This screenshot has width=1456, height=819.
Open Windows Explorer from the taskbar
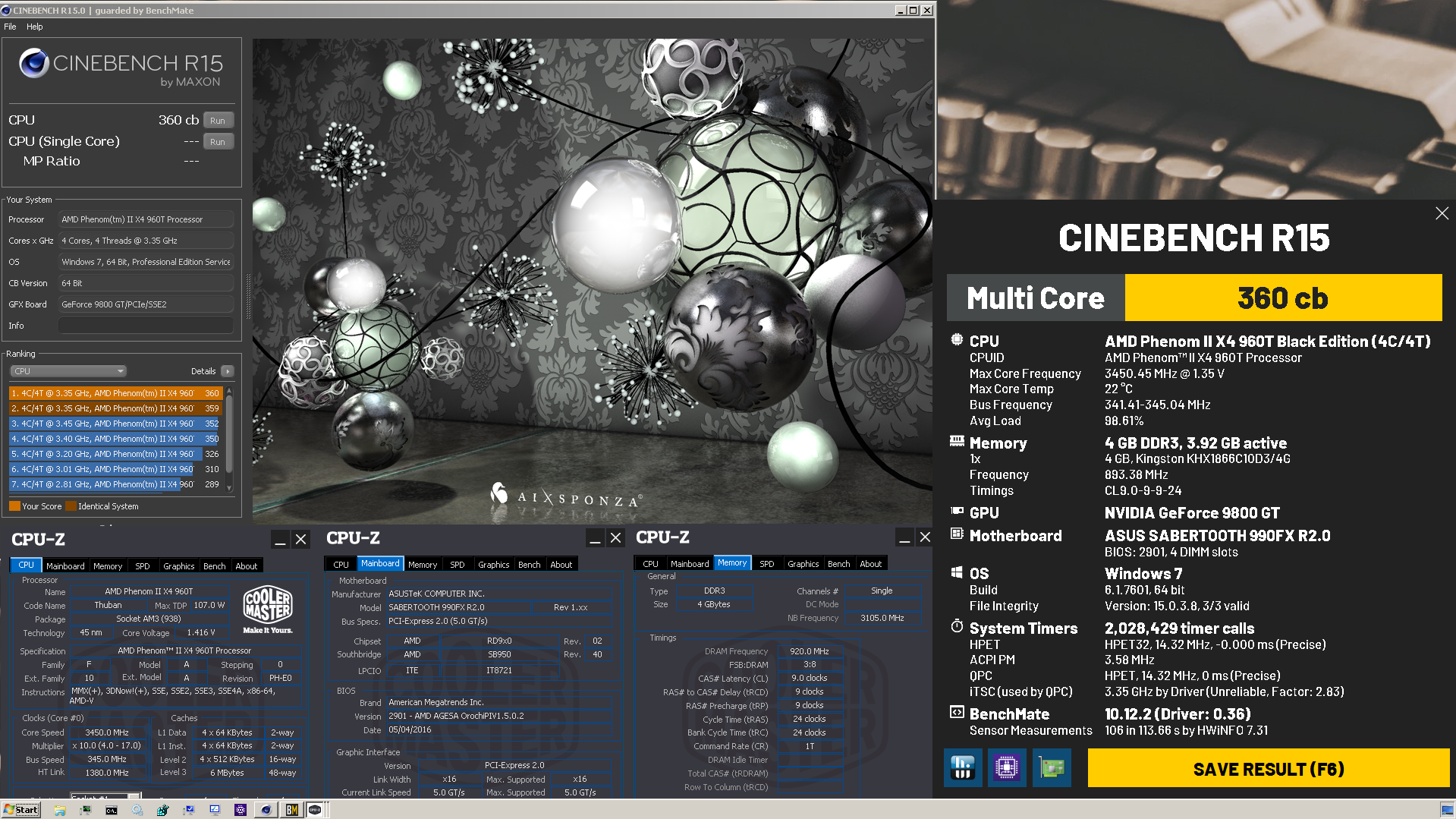click(x=60, y=811)
